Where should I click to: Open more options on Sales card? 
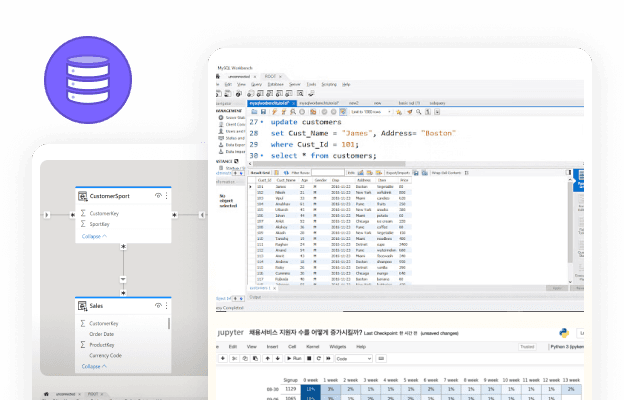[166, 305]
